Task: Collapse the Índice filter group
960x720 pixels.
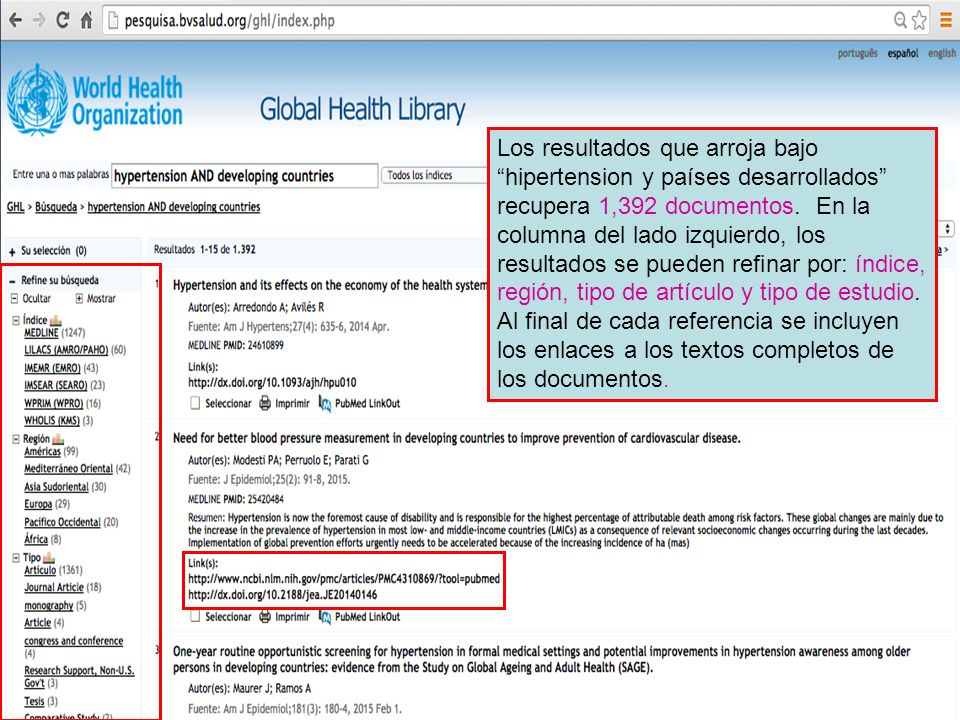Action: pos(16,320)
